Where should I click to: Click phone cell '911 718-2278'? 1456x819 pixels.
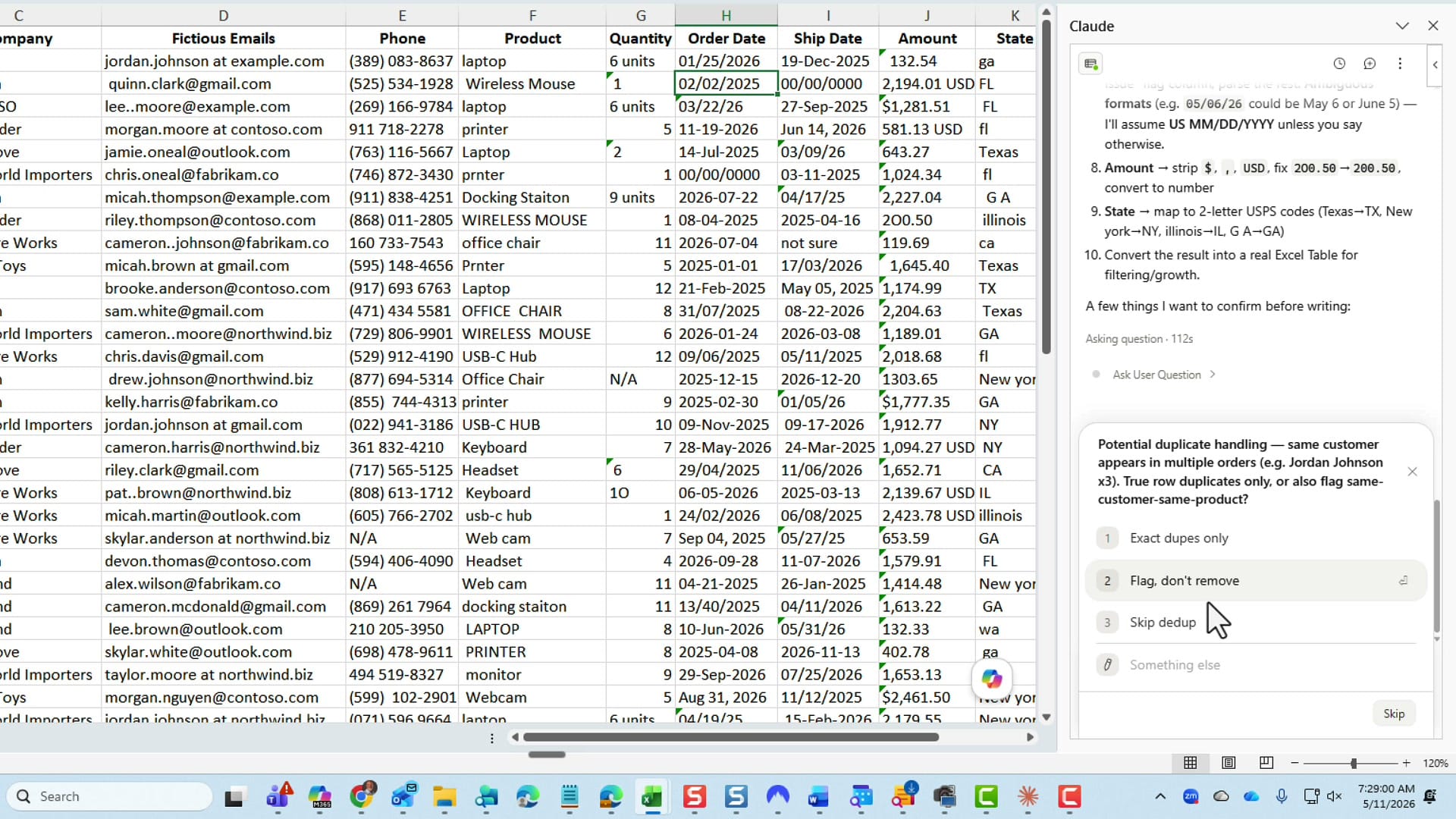402,130
